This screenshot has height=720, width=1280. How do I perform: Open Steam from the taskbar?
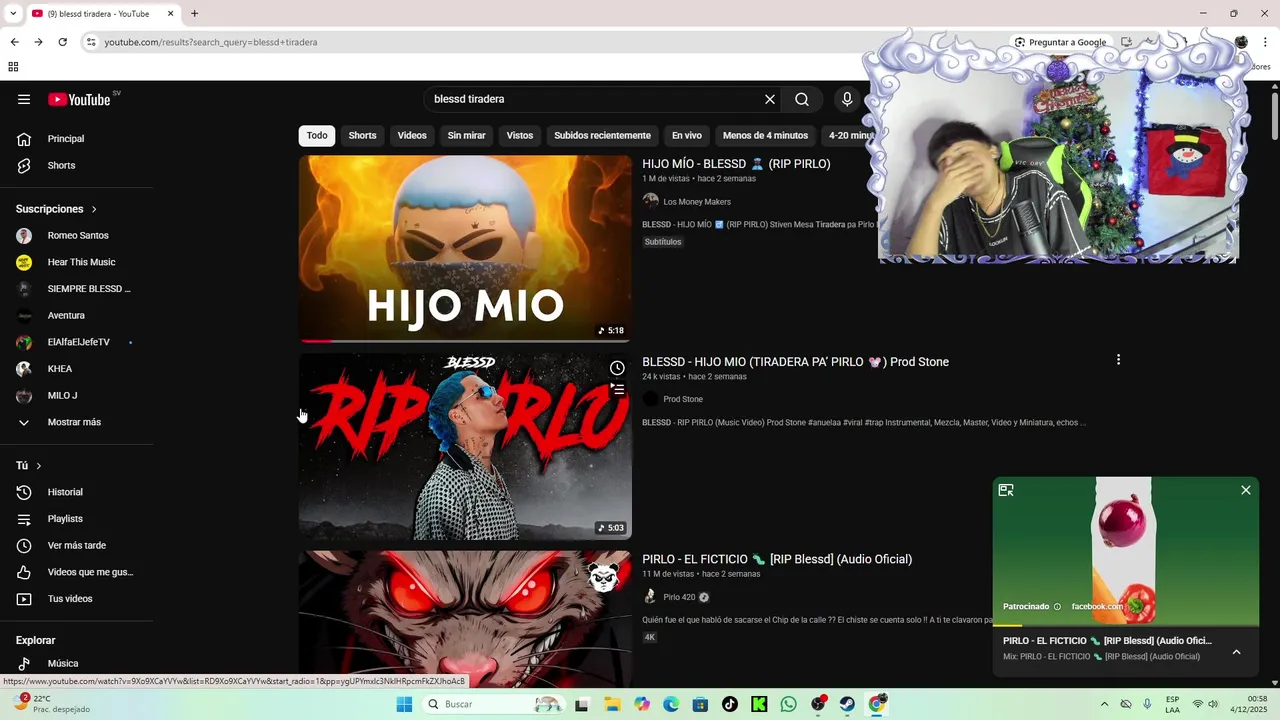point(847,704)
